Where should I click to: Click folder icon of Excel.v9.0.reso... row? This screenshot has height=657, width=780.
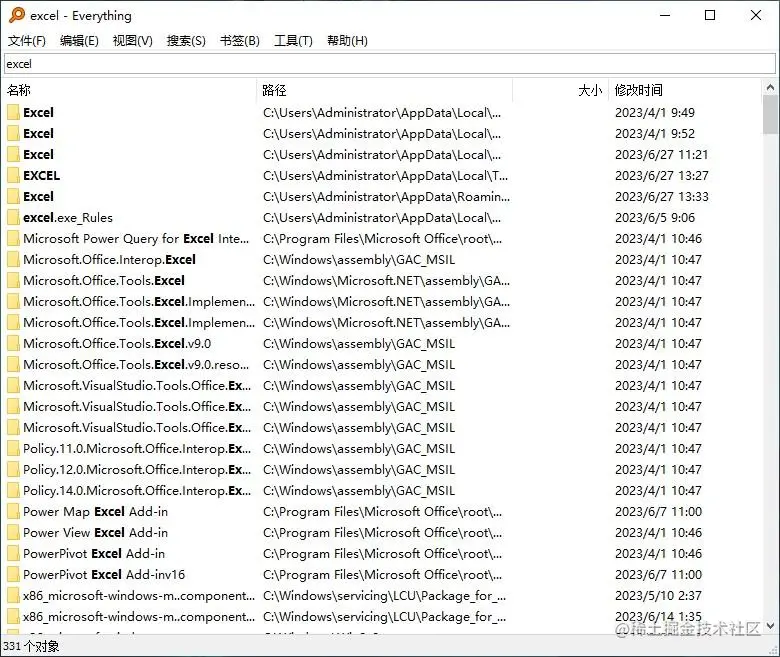(13, 365)
